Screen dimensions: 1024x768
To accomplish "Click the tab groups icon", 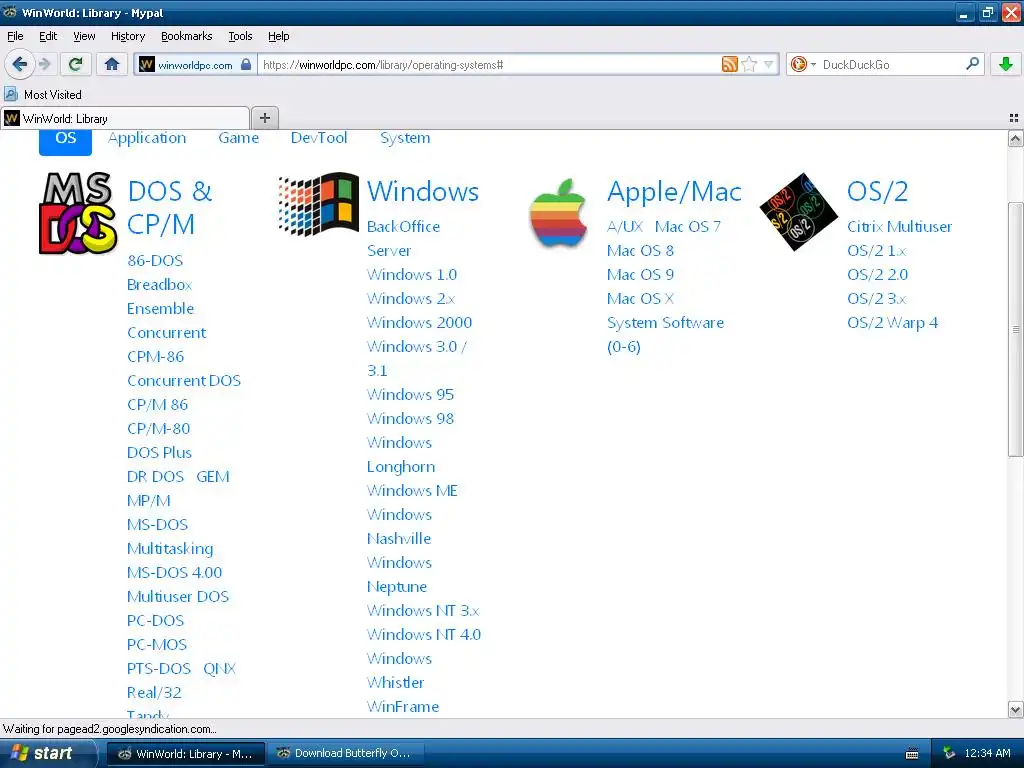I will coord(1014,118).
